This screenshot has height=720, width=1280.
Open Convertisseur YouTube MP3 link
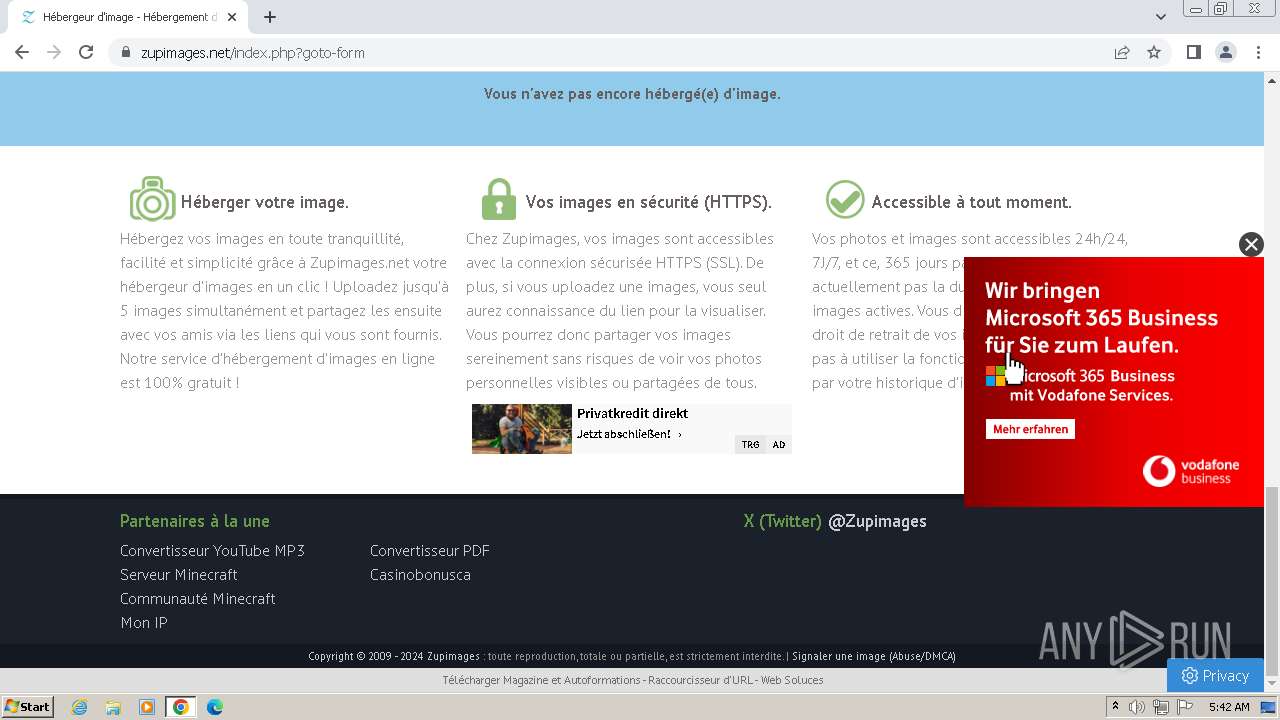212,551
